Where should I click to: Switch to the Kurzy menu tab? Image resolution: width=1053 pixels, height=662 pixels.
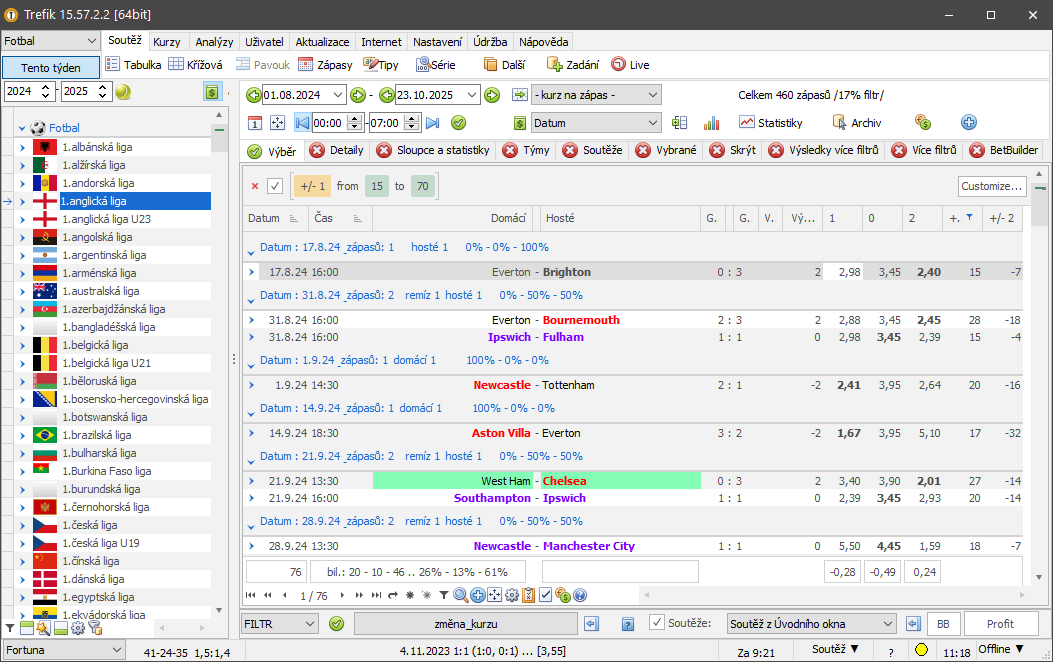click(167, 42)
